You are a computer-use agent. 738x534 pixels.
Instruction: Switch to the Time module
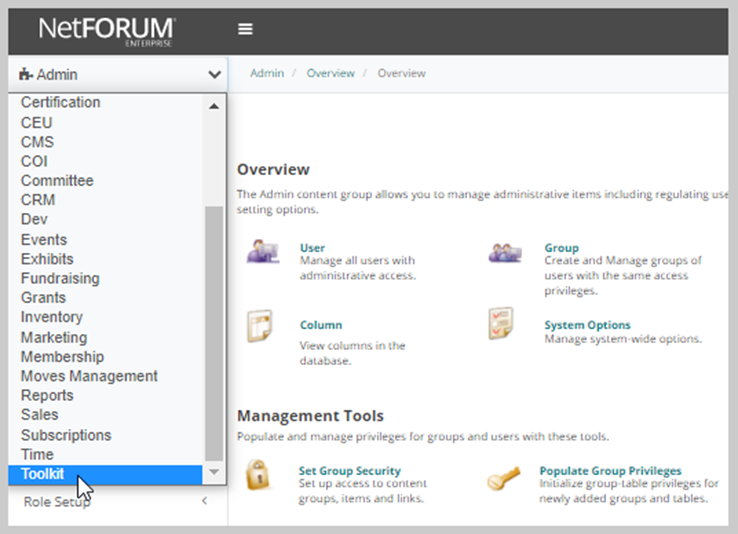(37, 454)
